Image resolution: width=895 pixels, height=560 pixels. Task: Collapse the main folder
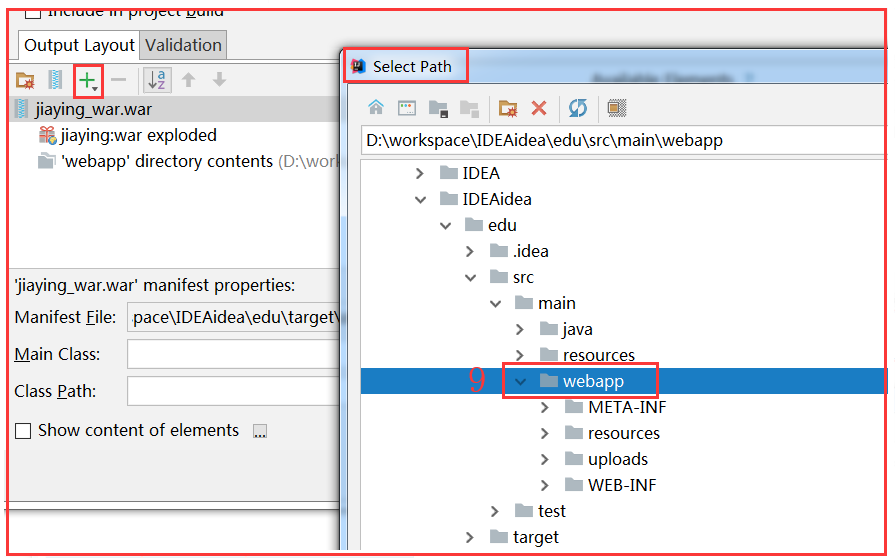coord(496,304)
